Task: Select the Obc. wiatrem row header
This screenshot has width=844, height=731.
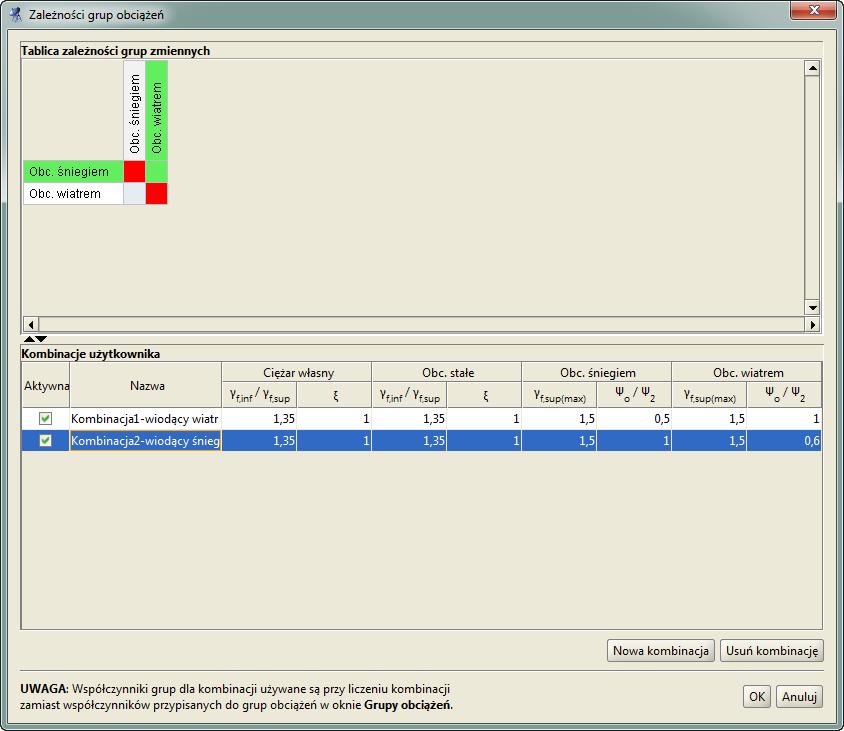Action: tap(73, 194)
